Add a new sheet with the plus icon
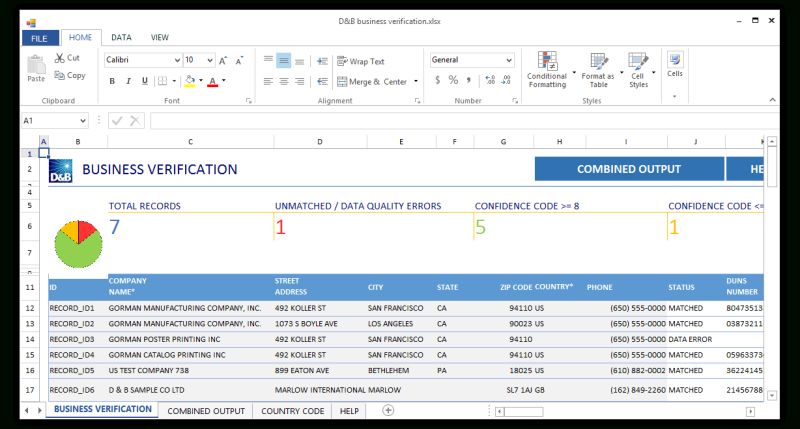800x429 pixels. pyautogui.click(x=388, y=410)
